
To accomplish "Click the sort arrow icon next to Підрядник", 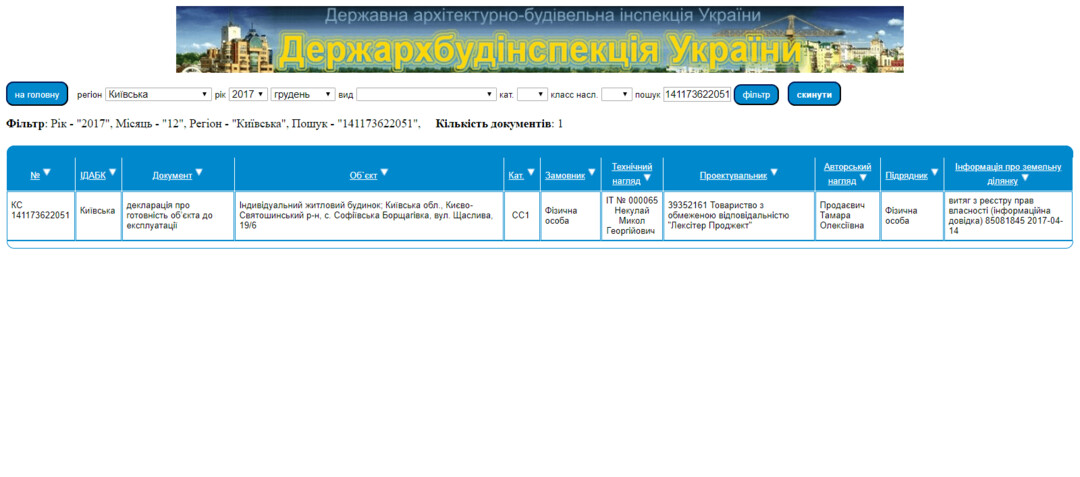I will [x=935, y=173].
